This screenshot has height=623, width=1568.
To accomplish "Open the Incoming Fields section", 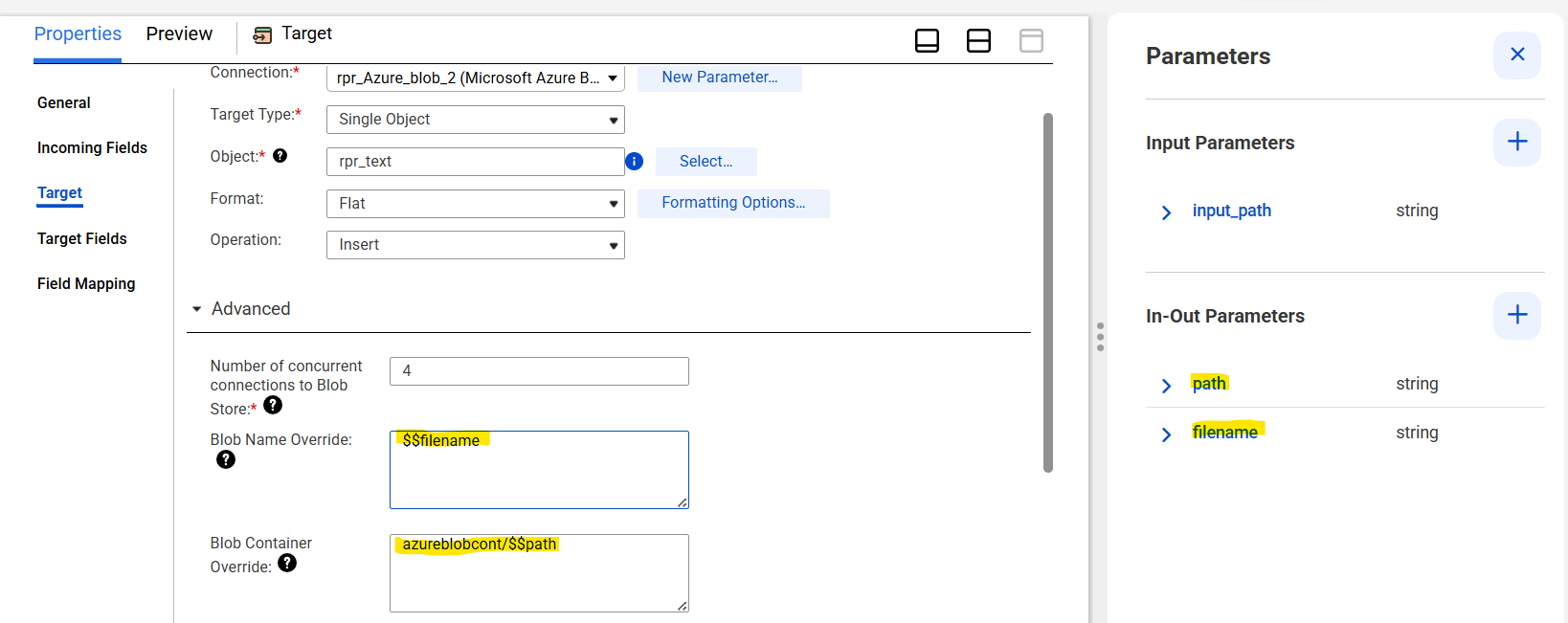I will coord(92,147).
